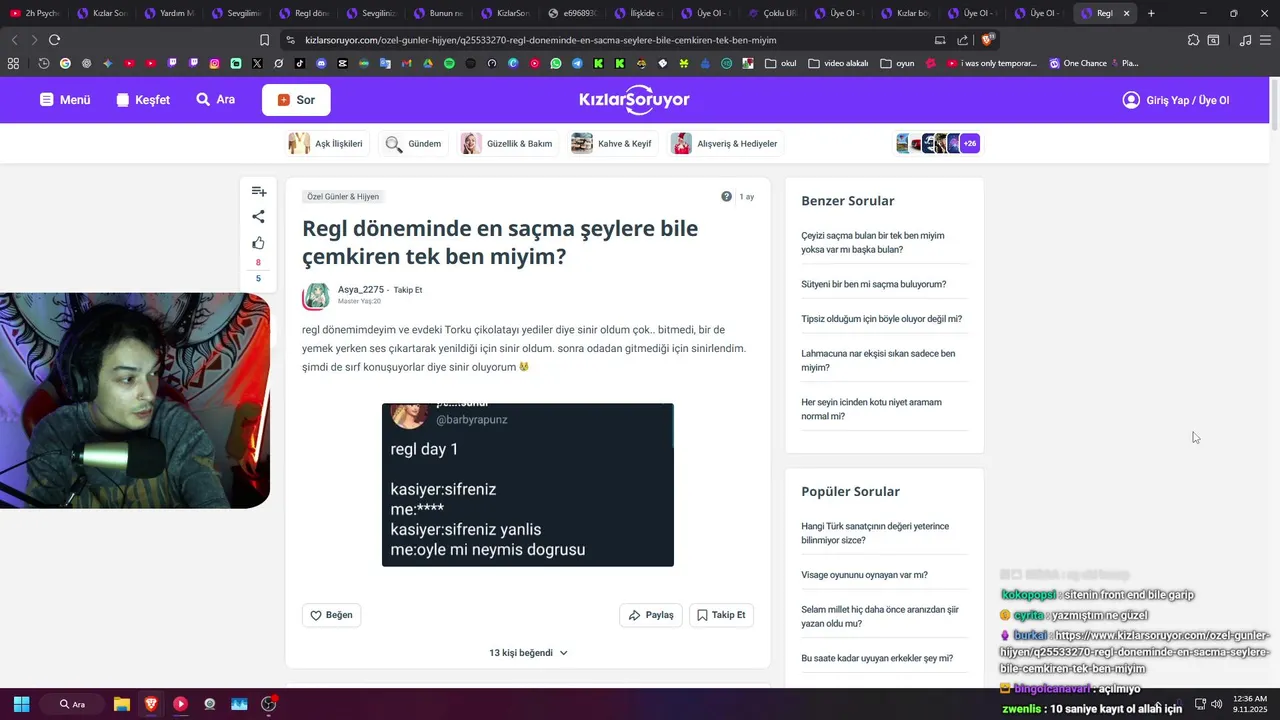Viewport: 1280px width, 720px height.
Task: Click the taskbar volume speaker icon
Action: (x=1217, y=704)
